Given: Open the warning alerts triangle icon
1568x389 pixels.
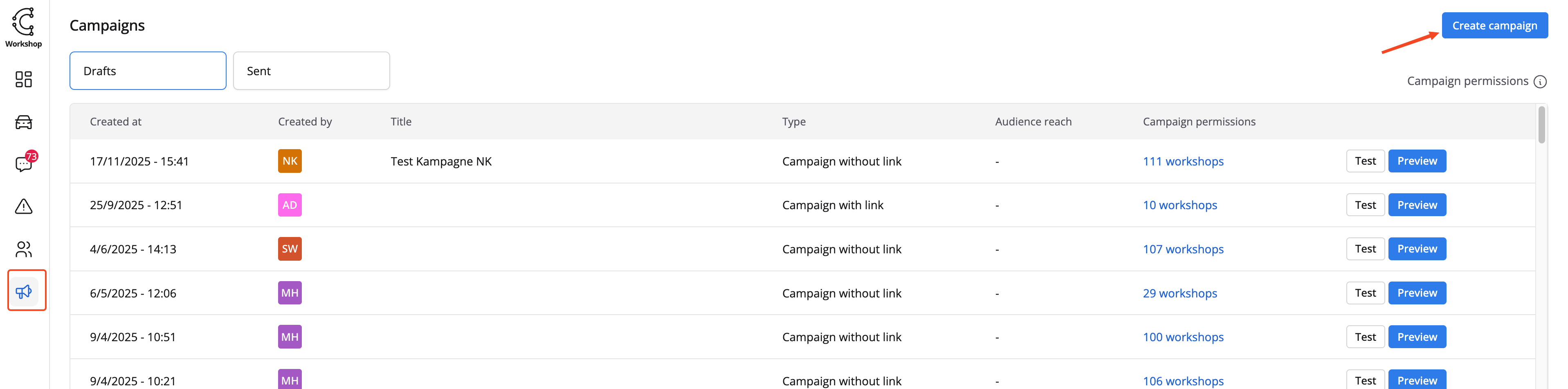Looking at the screenshot, I should click(x=24, y=207).
